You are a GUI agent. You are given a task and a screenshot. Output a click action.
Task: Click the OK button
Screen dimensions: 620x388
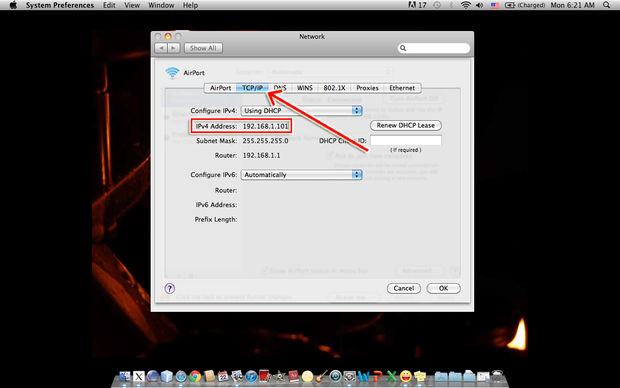click(443, 288)
